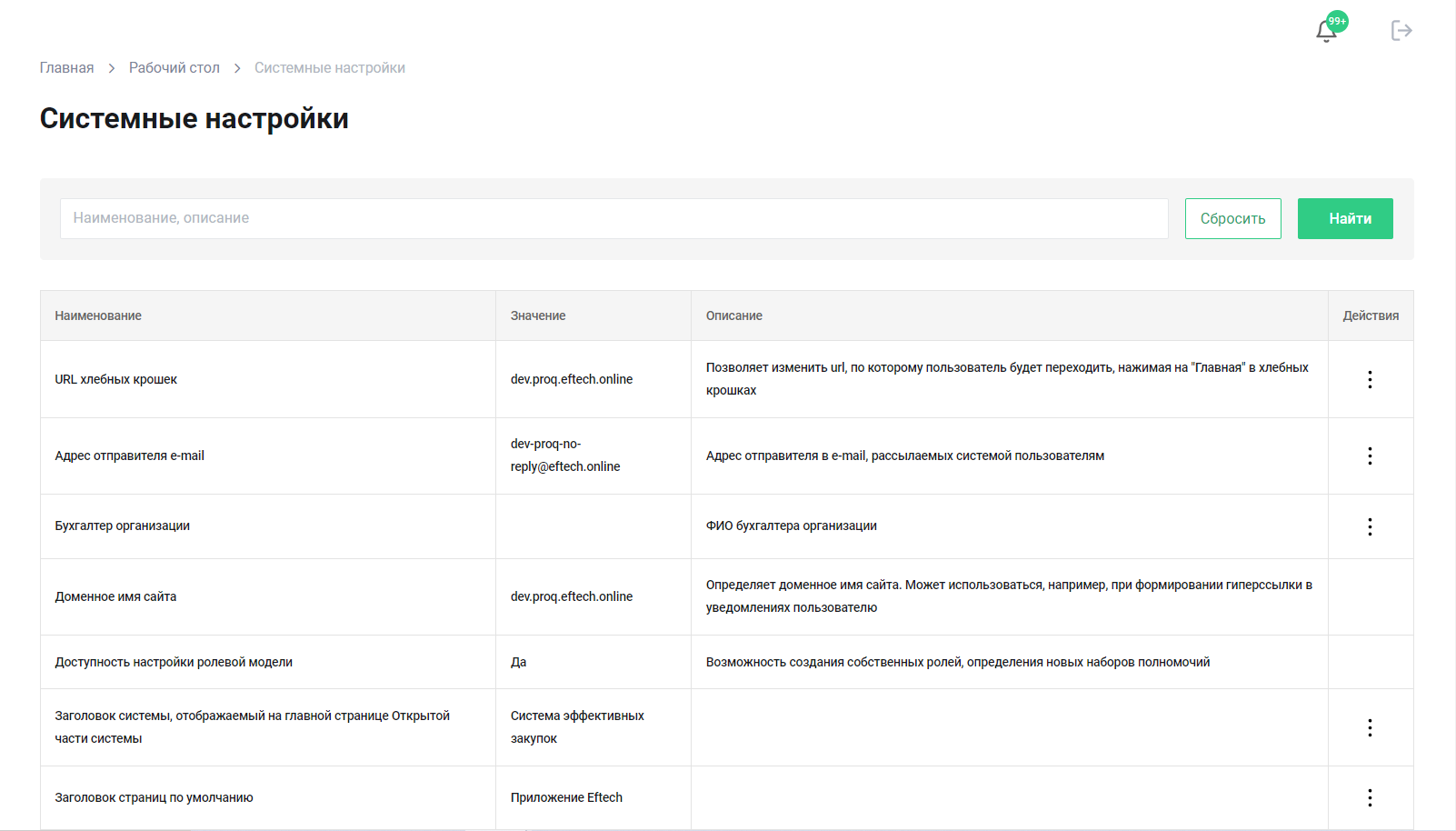1456x831 pixels.
Task: Click description Адрес отправителя в e-mail, рассылаемых системой
Action: tap(905, 456)
